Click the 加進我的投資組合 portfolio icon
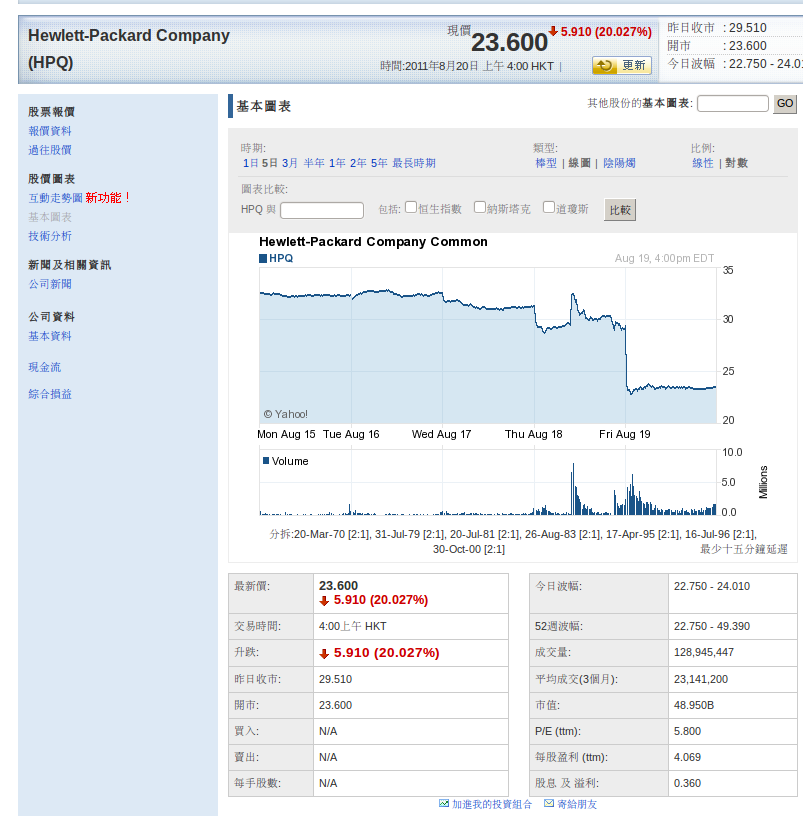The image size is (803, 816). click(x=444, y=804)
